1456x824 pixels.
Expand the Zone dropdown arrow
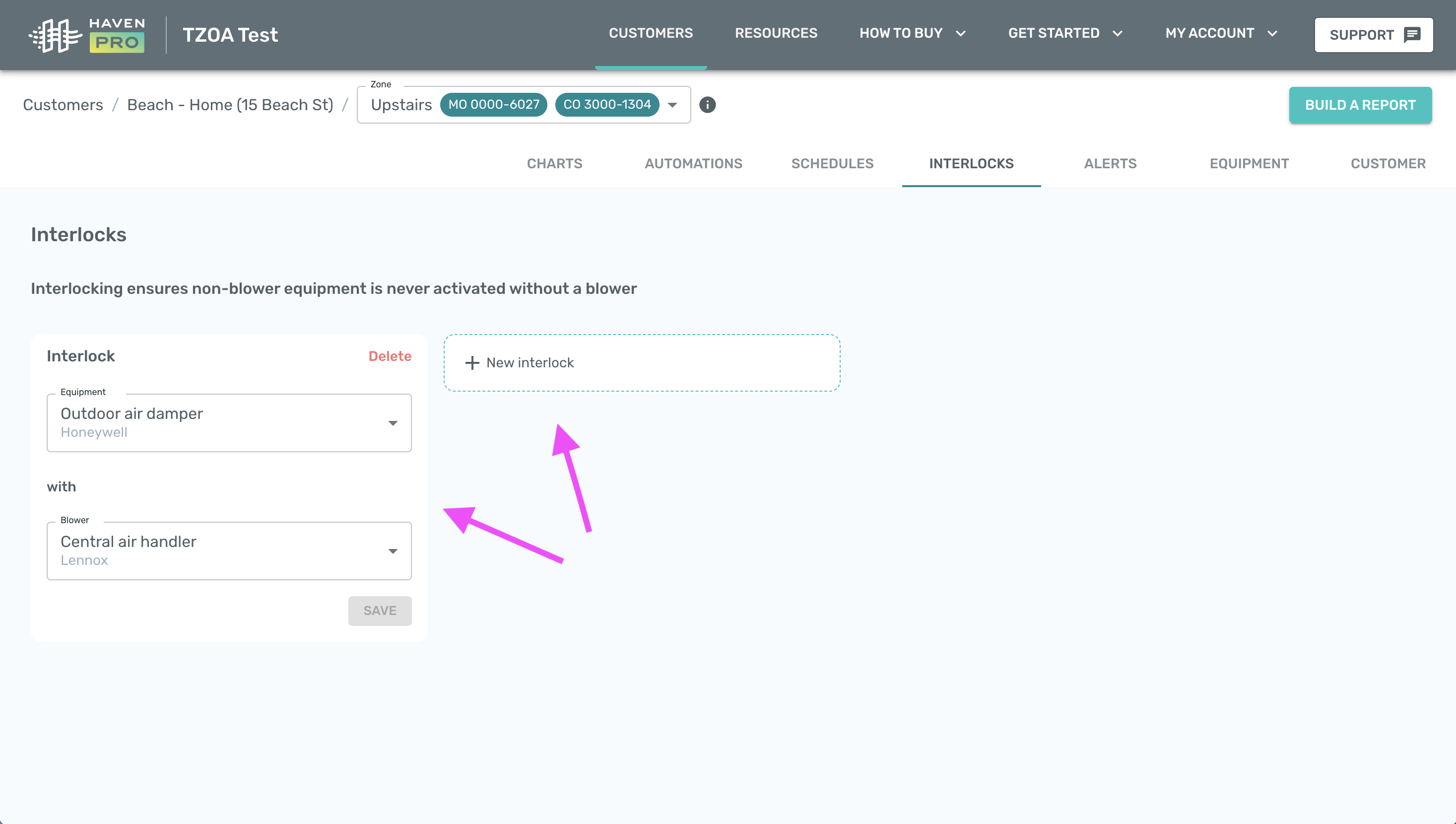point(672,105)
